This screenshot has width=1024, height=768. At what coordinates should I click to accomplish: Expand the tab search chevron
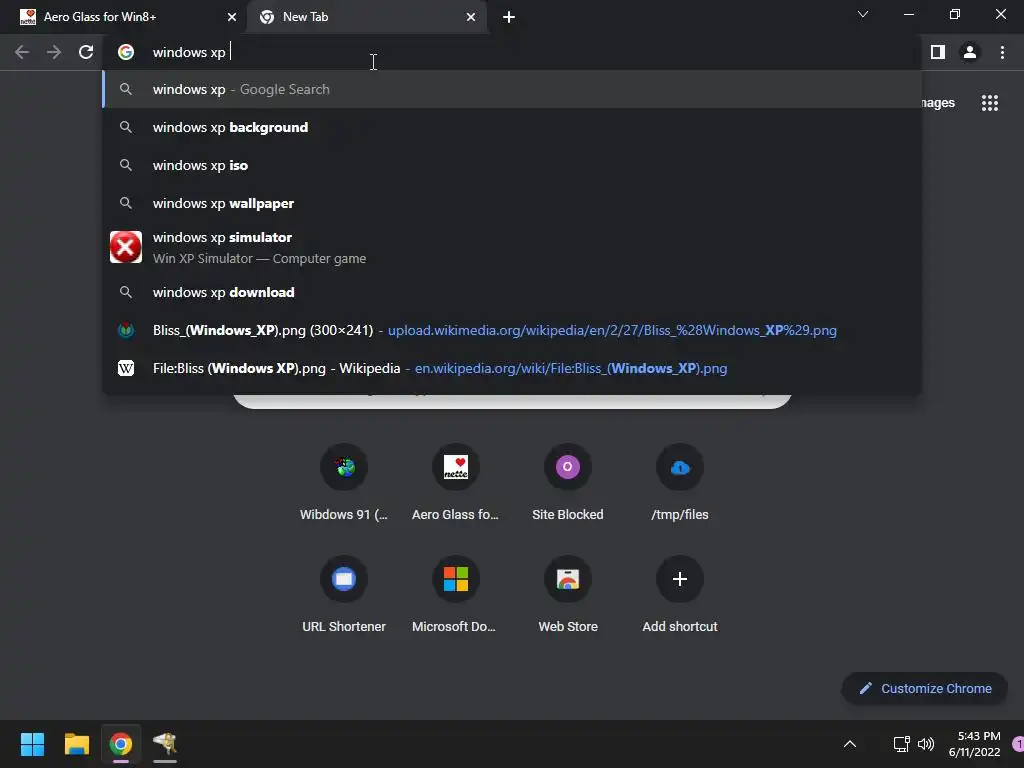click(x=863, y=14)
